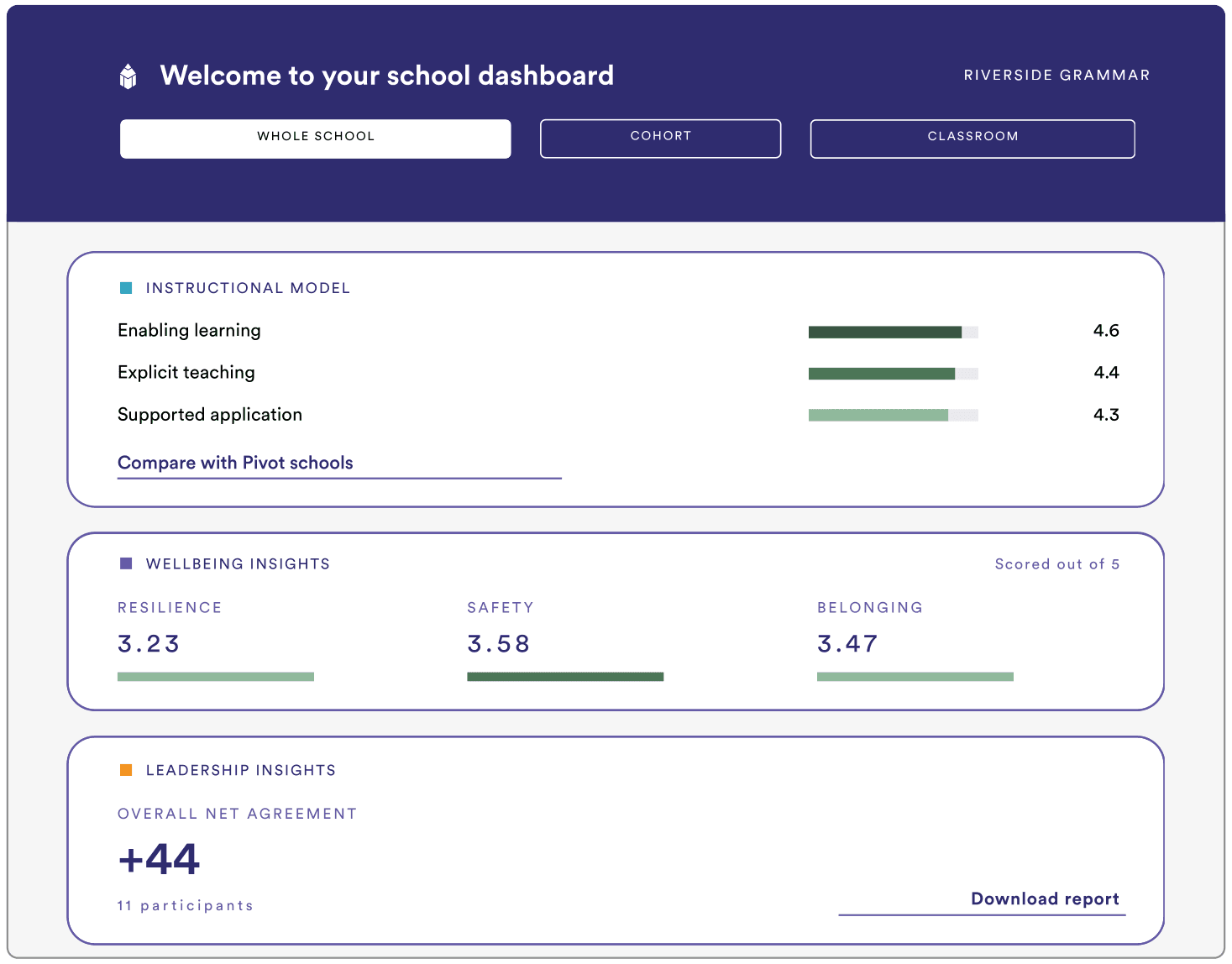Screen dimensions: 1232x964
Task: Click the Supported application label
Action: [x=210, y=415]
